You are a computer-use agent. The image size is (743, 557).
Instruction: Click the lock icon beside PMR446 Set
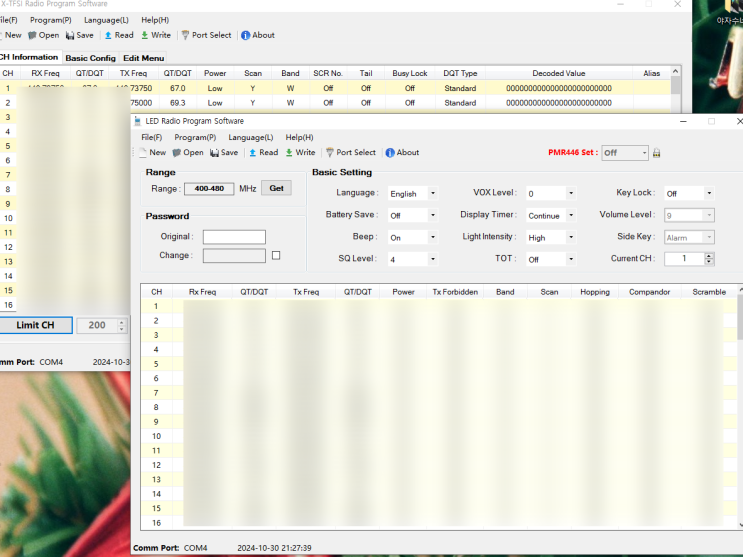point(657,153)
